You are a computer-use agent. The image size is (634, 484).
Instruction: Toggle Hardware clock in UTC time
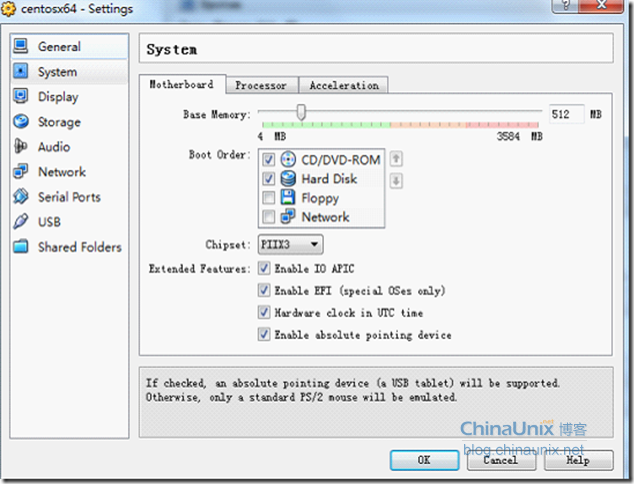(x=264, y=312)
